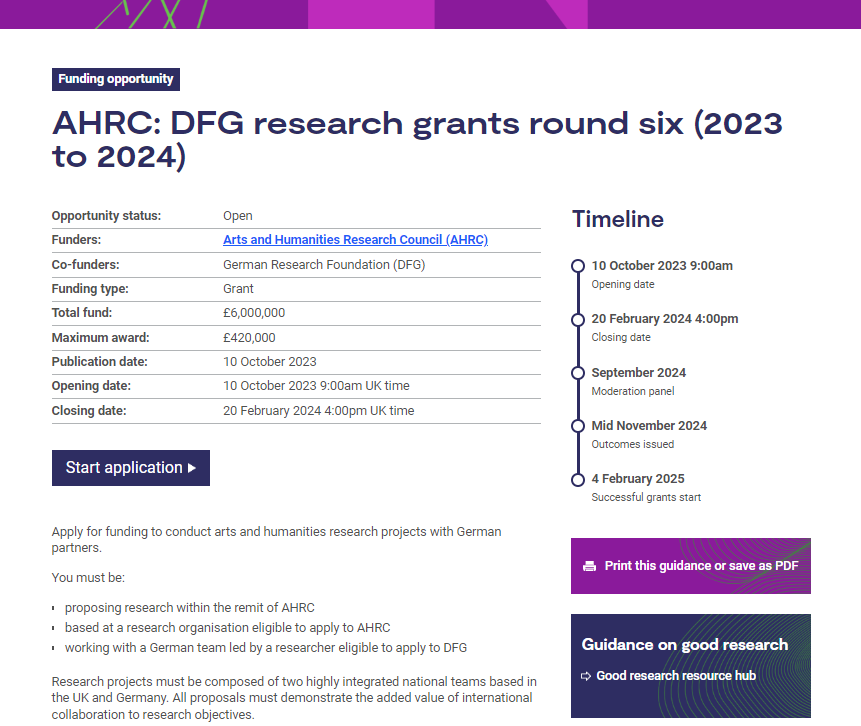
Task: Click bullet working with a German team
Action: 266,648
